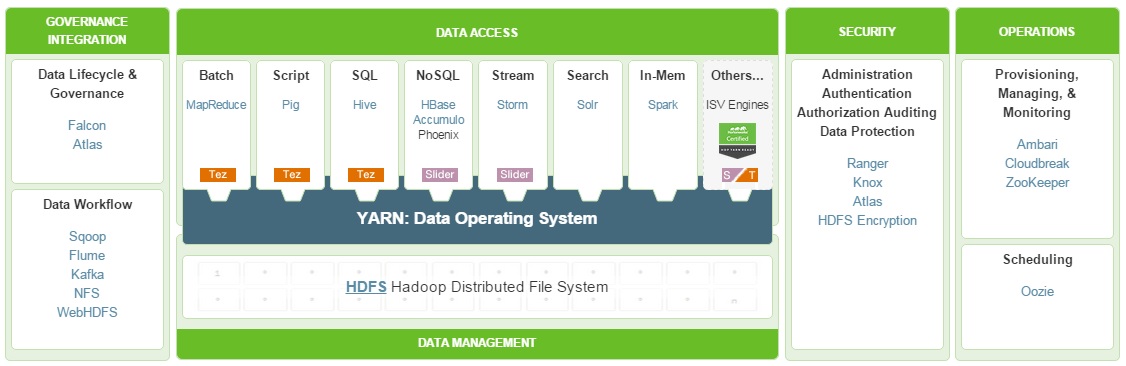Click the Tez badge under Batch

click(x=218, y=174)
